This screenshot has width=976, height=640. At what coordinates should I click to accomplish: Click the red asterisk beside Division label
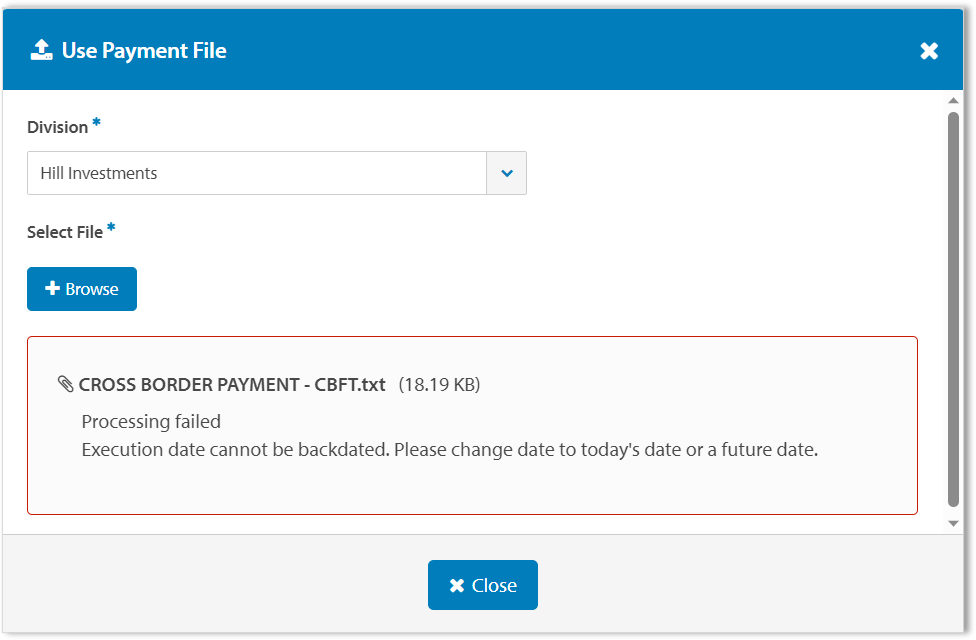click(x=96, y=120)
